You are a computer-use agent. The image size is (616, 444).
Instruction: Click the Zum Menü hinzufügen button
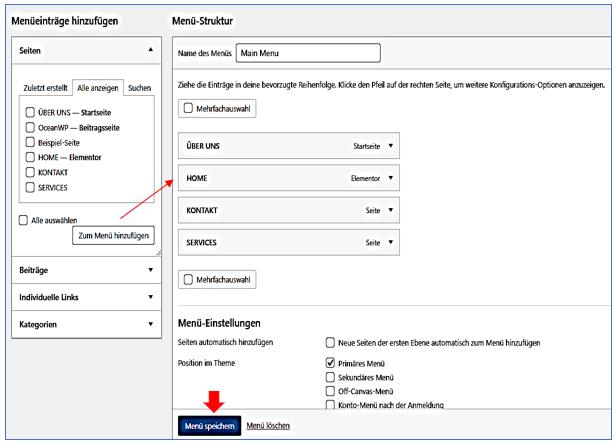click(x=112, y=236)
